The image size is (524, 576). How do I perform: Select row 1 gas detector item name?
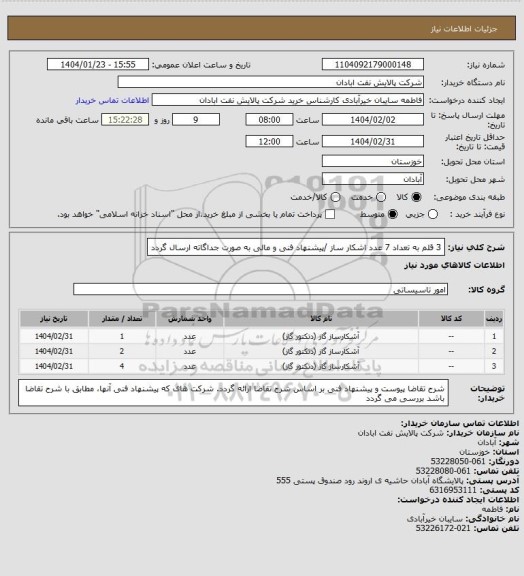click(x=321, y=336)
